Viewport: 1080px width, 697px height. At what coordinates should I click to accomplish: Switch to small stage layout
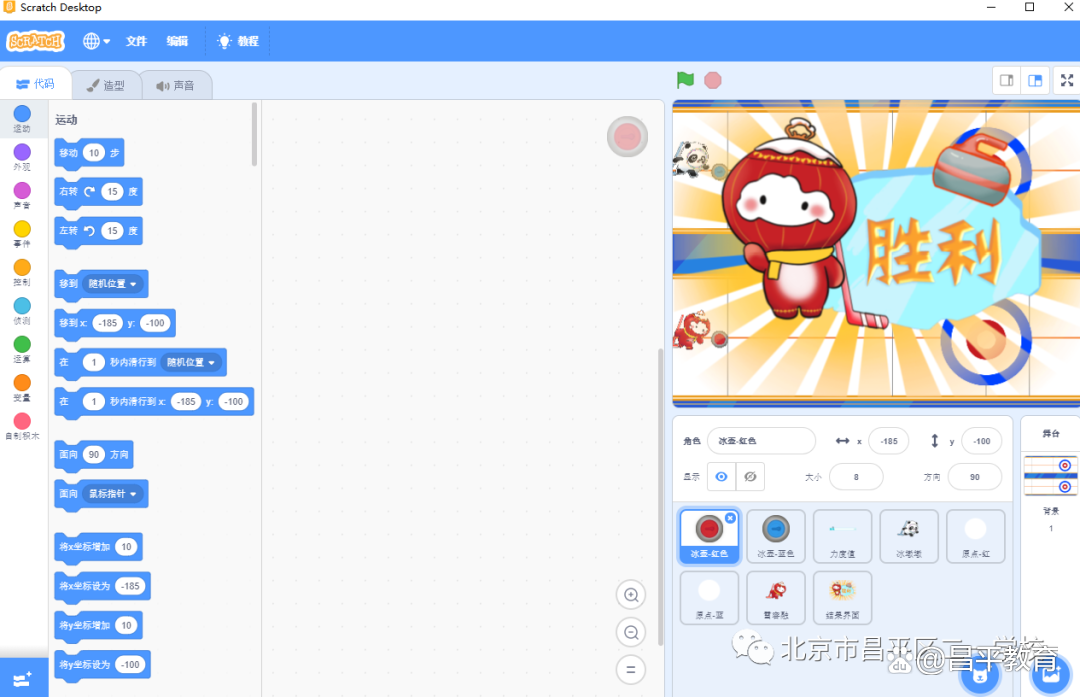pos(1006,81)
